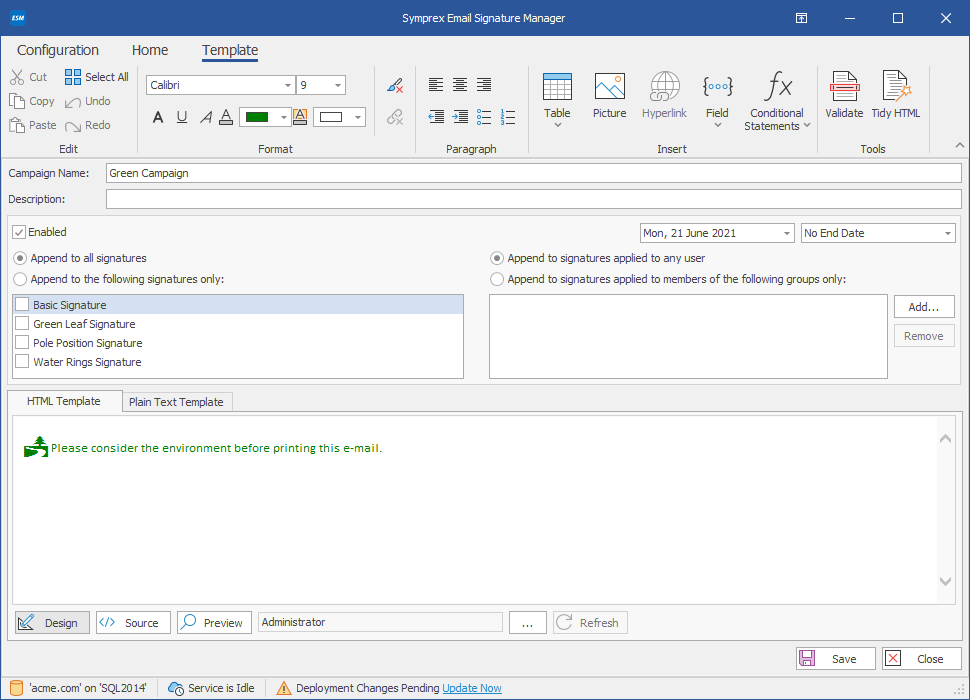Screen dimensions: 970x700
Task: Increase the paragraph indent
Action: point(460,117)
